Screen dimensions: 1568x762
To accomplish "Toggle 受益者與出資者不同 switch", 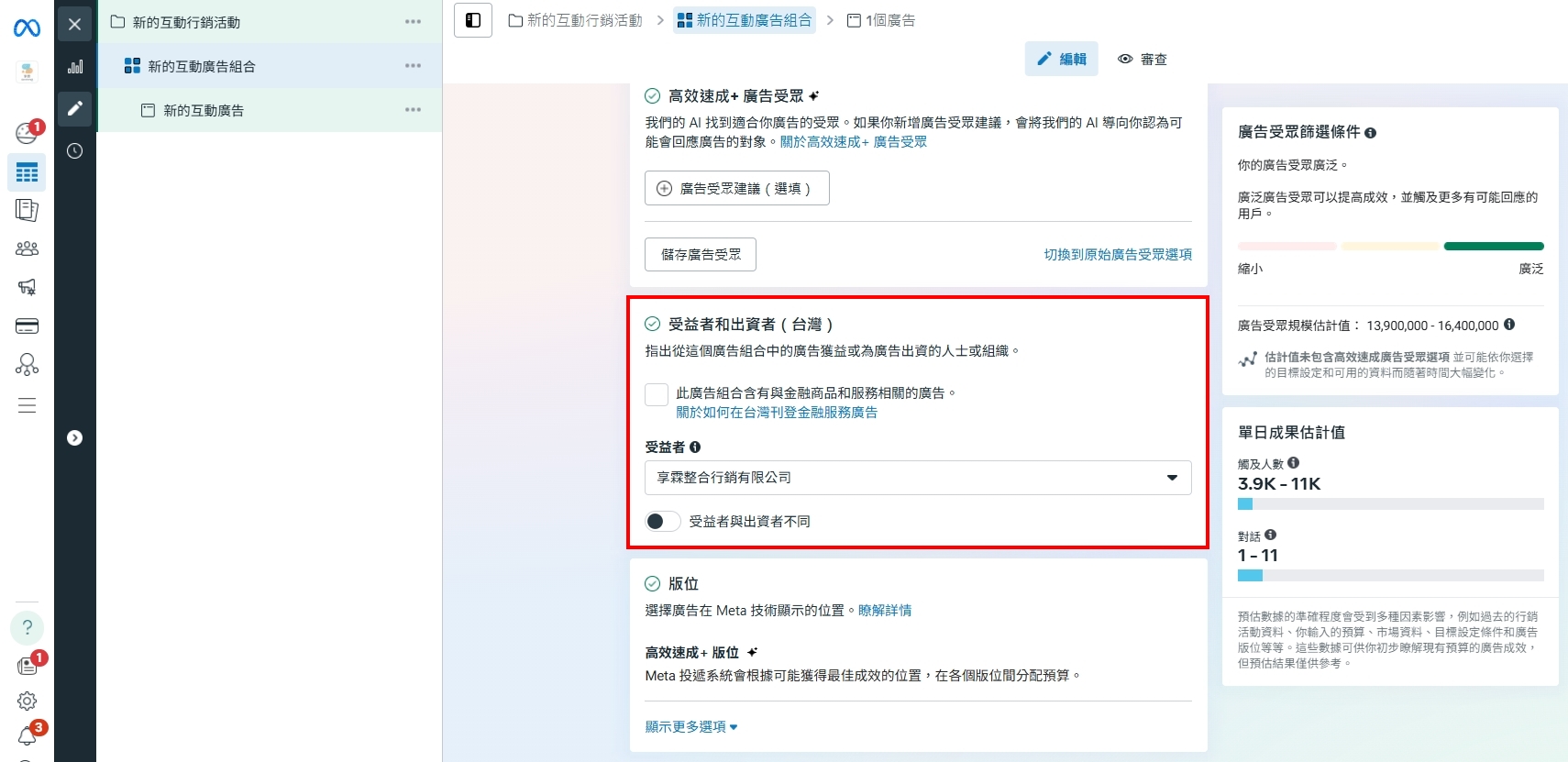I will pyautogui.click(x=662, y=522).
